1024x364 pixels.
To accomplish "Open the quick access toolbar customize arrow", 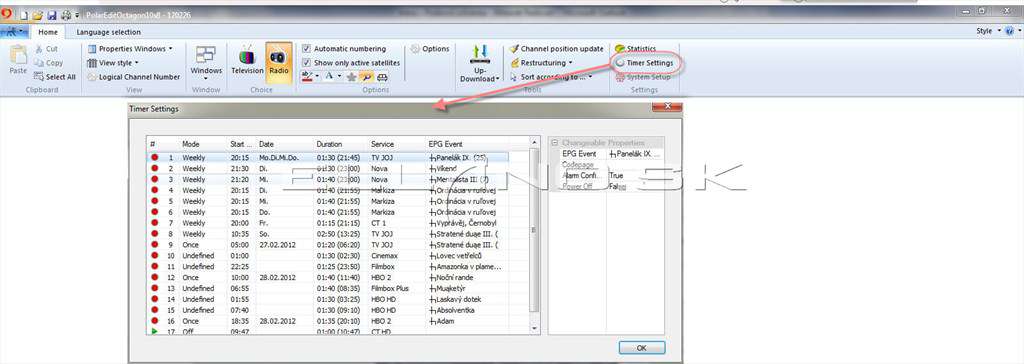I will click(x=77, y=15).
